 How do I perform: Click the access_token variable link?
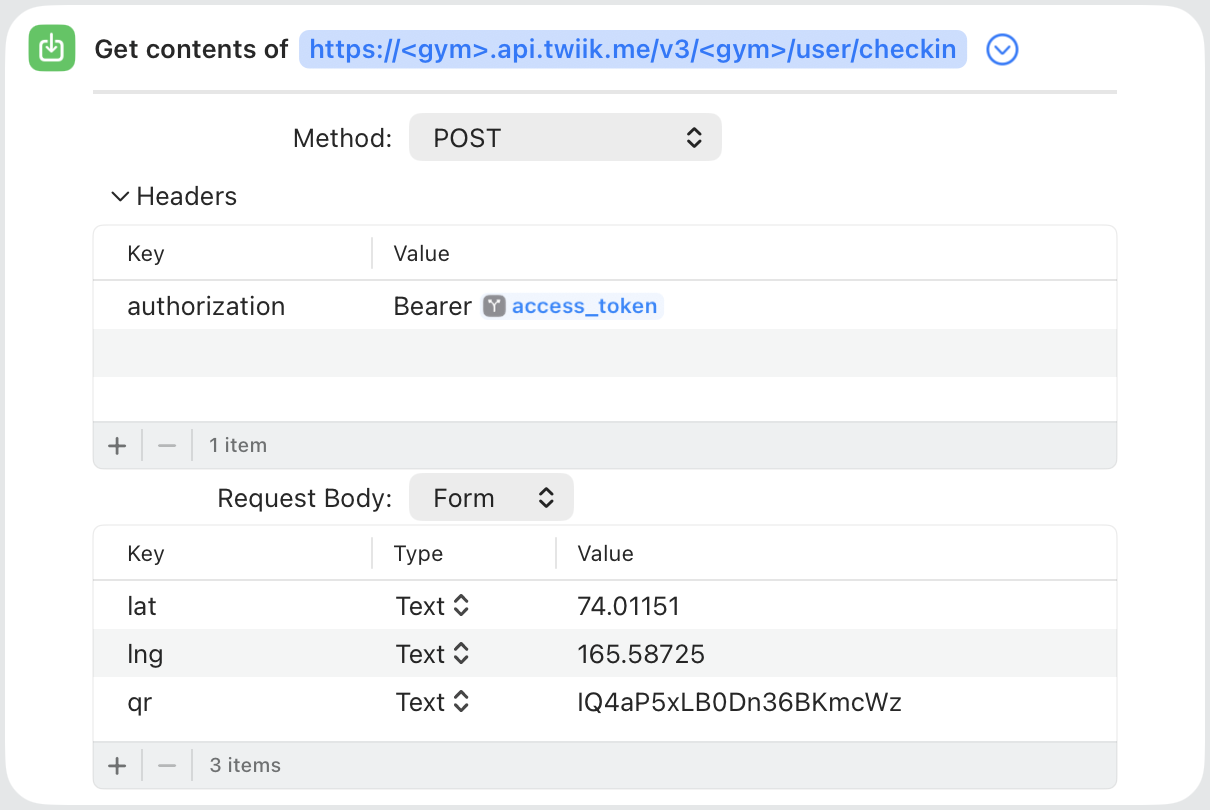coord(585,306)
